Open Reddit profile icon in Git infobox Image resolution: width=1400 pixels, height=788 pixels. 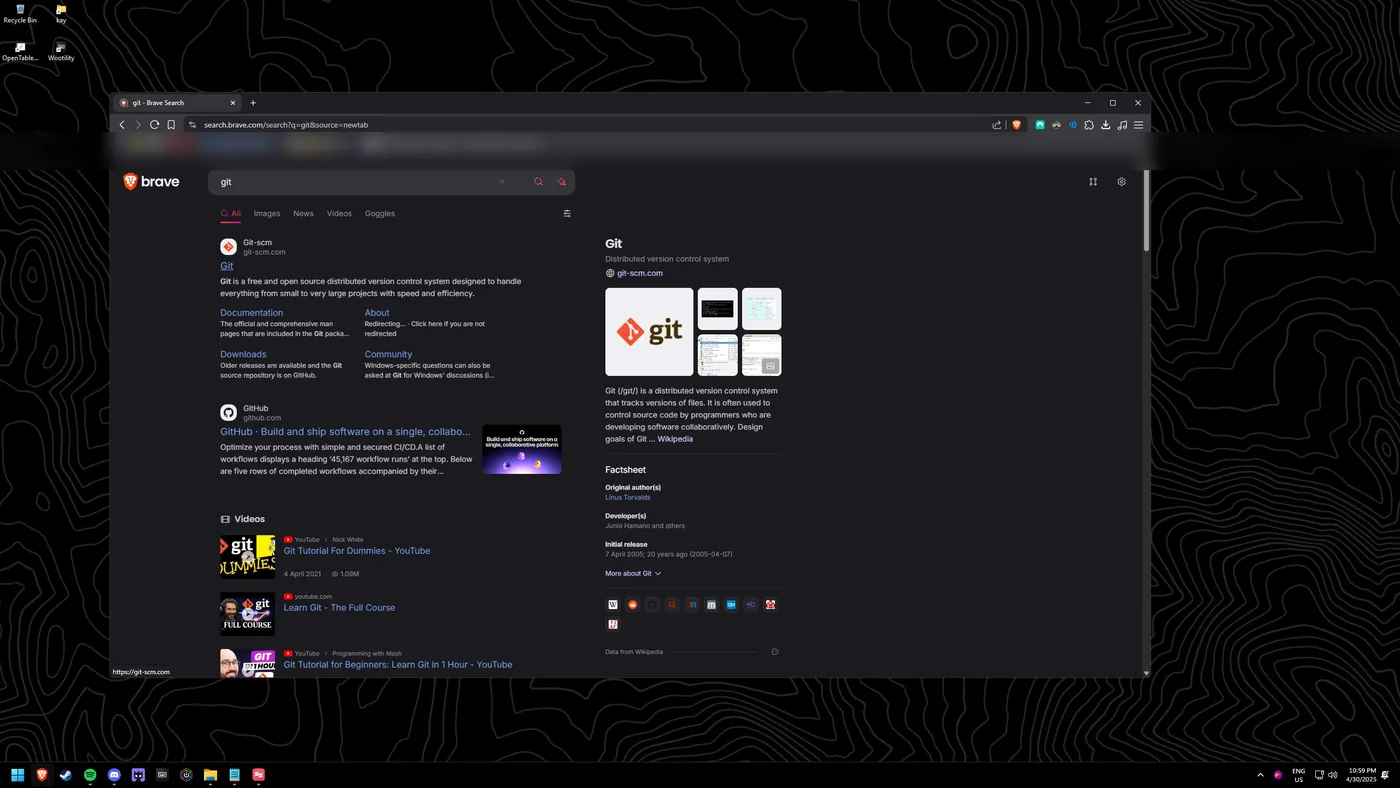click(633, 605)
